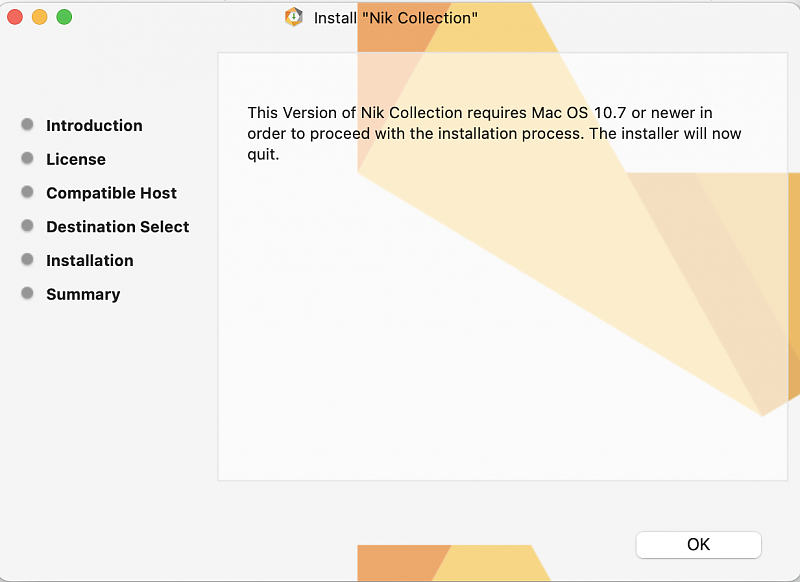The width and height of the screenshot is (800, 582).
Task: Click the bullet dot beside Compatible Host
Action: (x=27, y=193)
